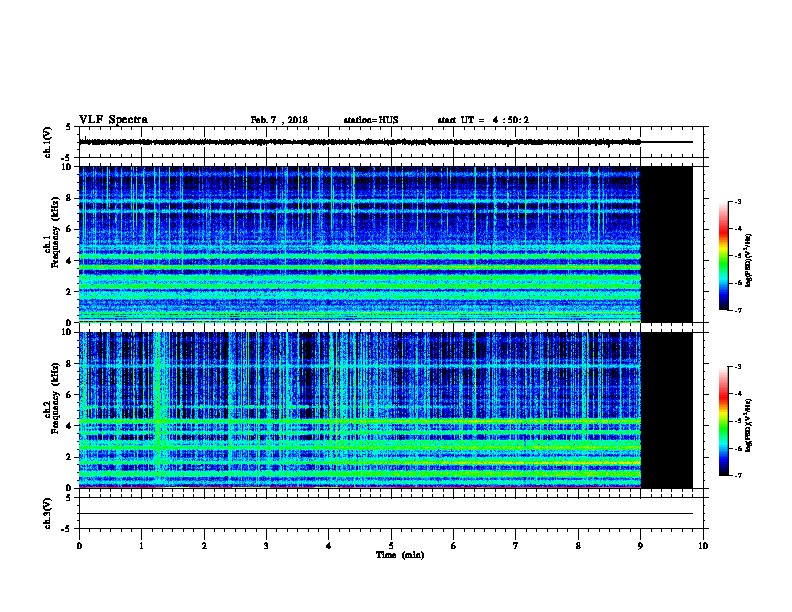Click the time axis tick "3"
The image size is (792, 612).
click(x=266, y=546)
